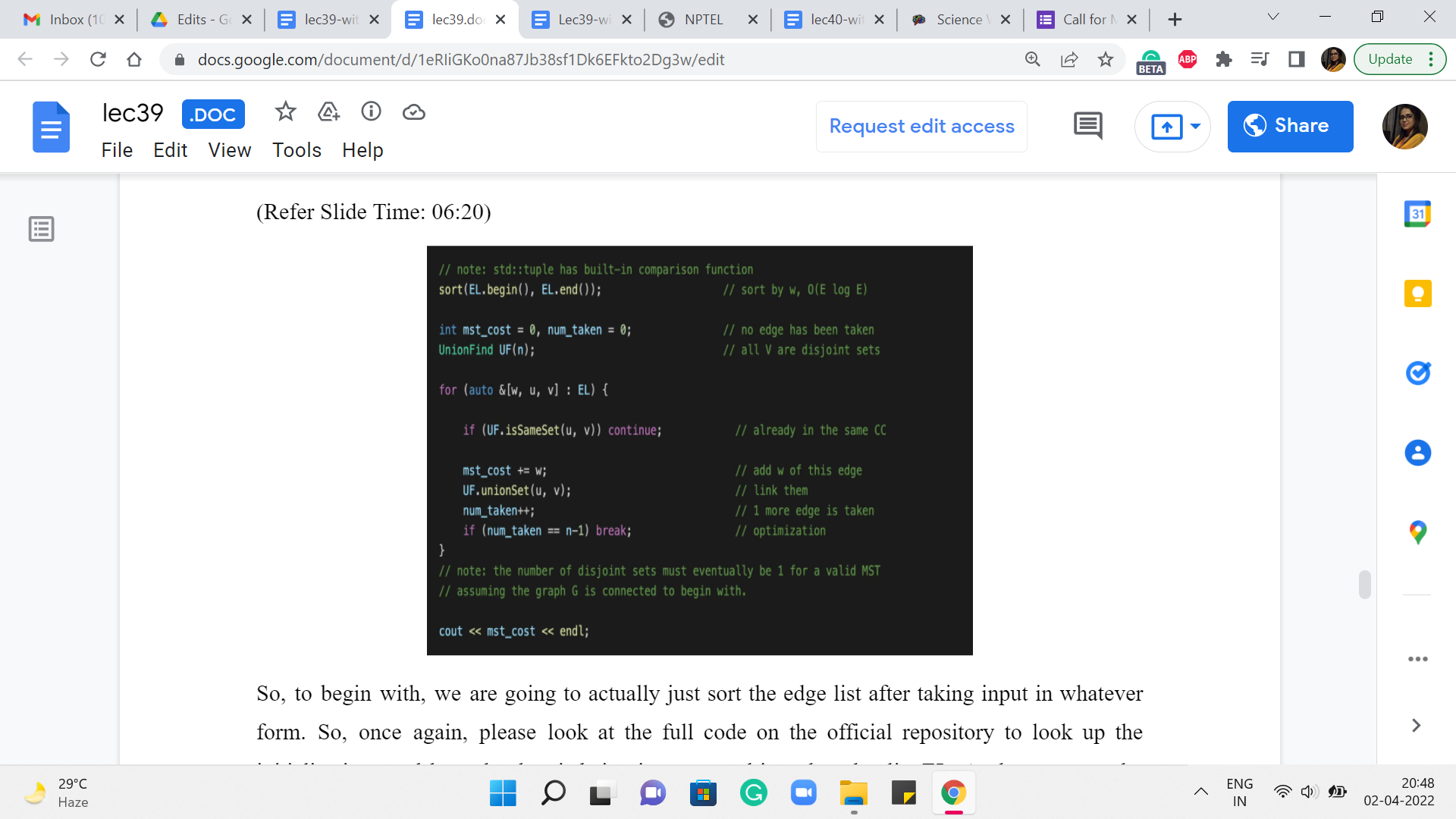Open the comment history icon
This screenshot has width=1456, height=819.
point(1087,126)
